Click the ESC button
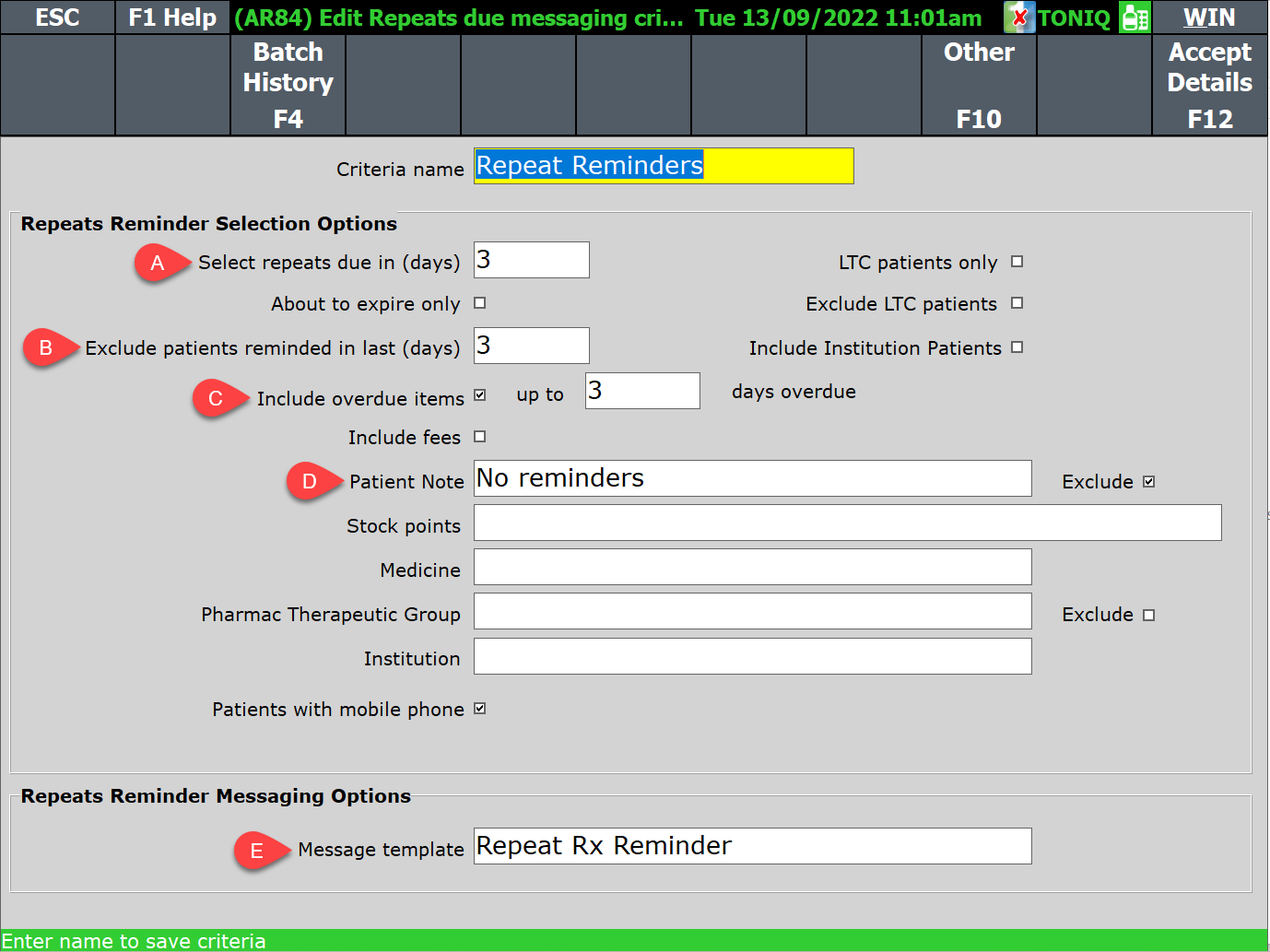This screenshot has width=1270, height=952. pyautogui.click(x=57, y=18)
